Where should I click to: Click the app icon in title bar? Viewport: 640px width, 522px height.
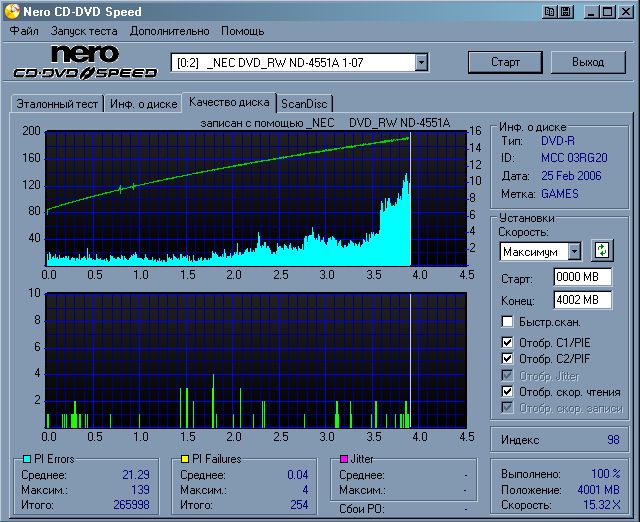[11, 12]
